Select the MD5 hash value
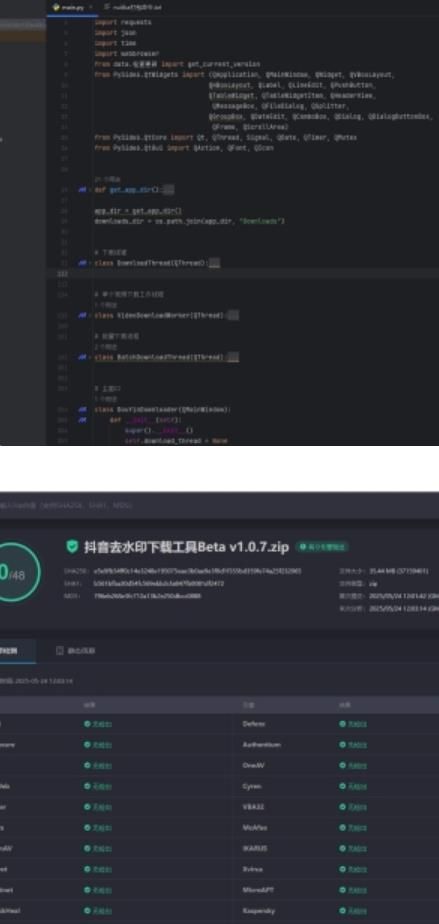 pyautogui.click(x=147, y=596)
